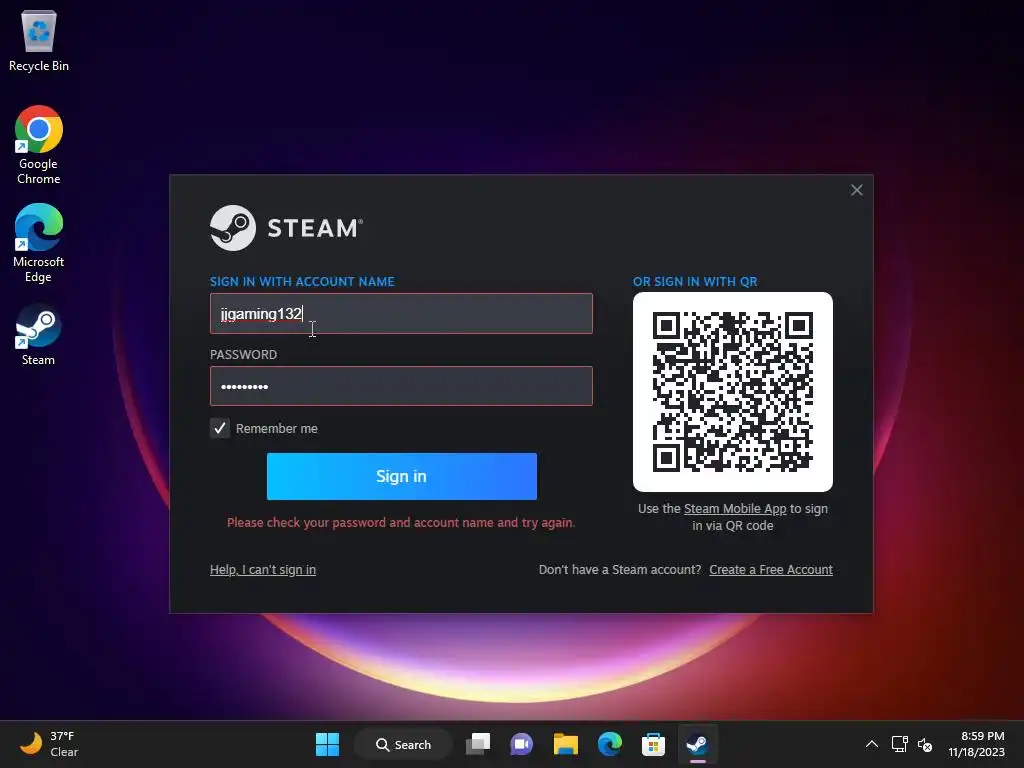Viewport: 1024px width, 768px height.
Task: Click the Sign in button
Action: [402, 476]
